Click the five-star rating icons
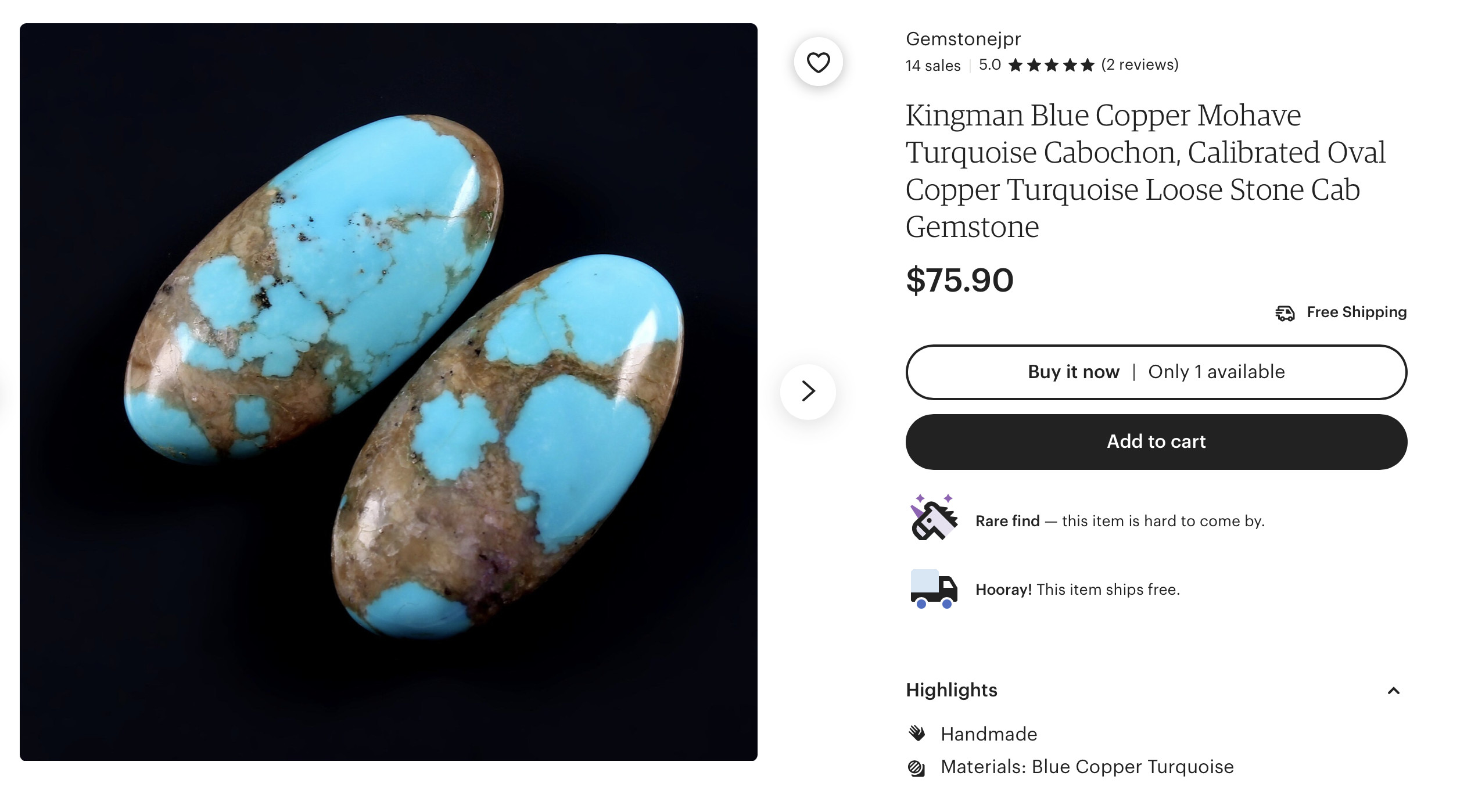This screenshot has width=1471, height=812. (1051, 65)
